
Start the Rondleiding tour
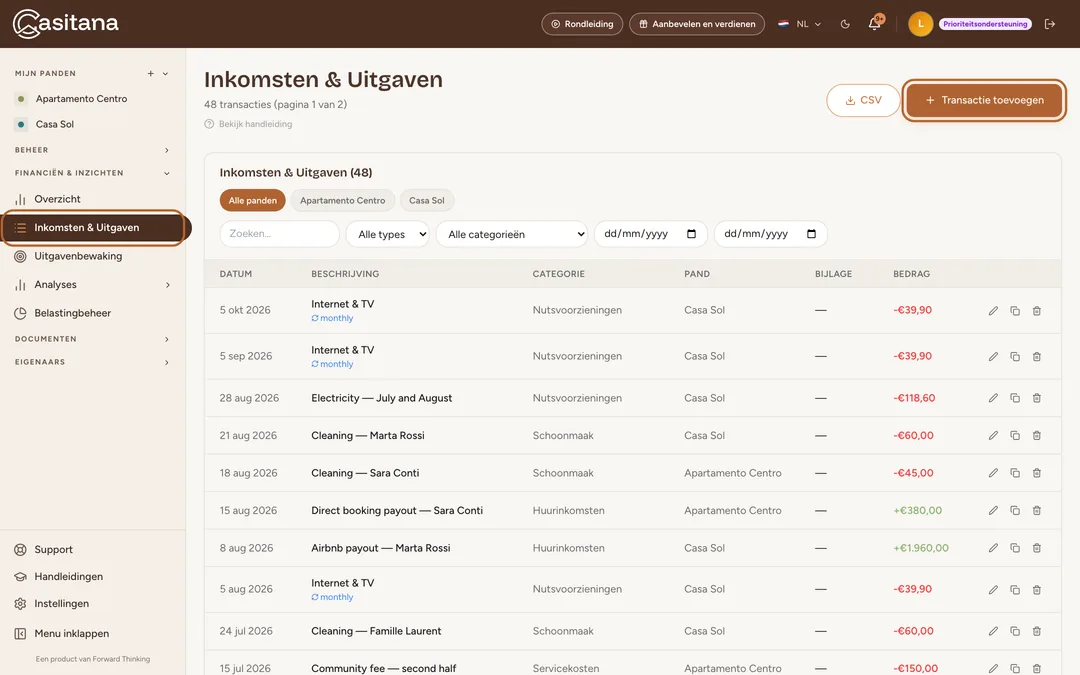click(x=582, y=24)
